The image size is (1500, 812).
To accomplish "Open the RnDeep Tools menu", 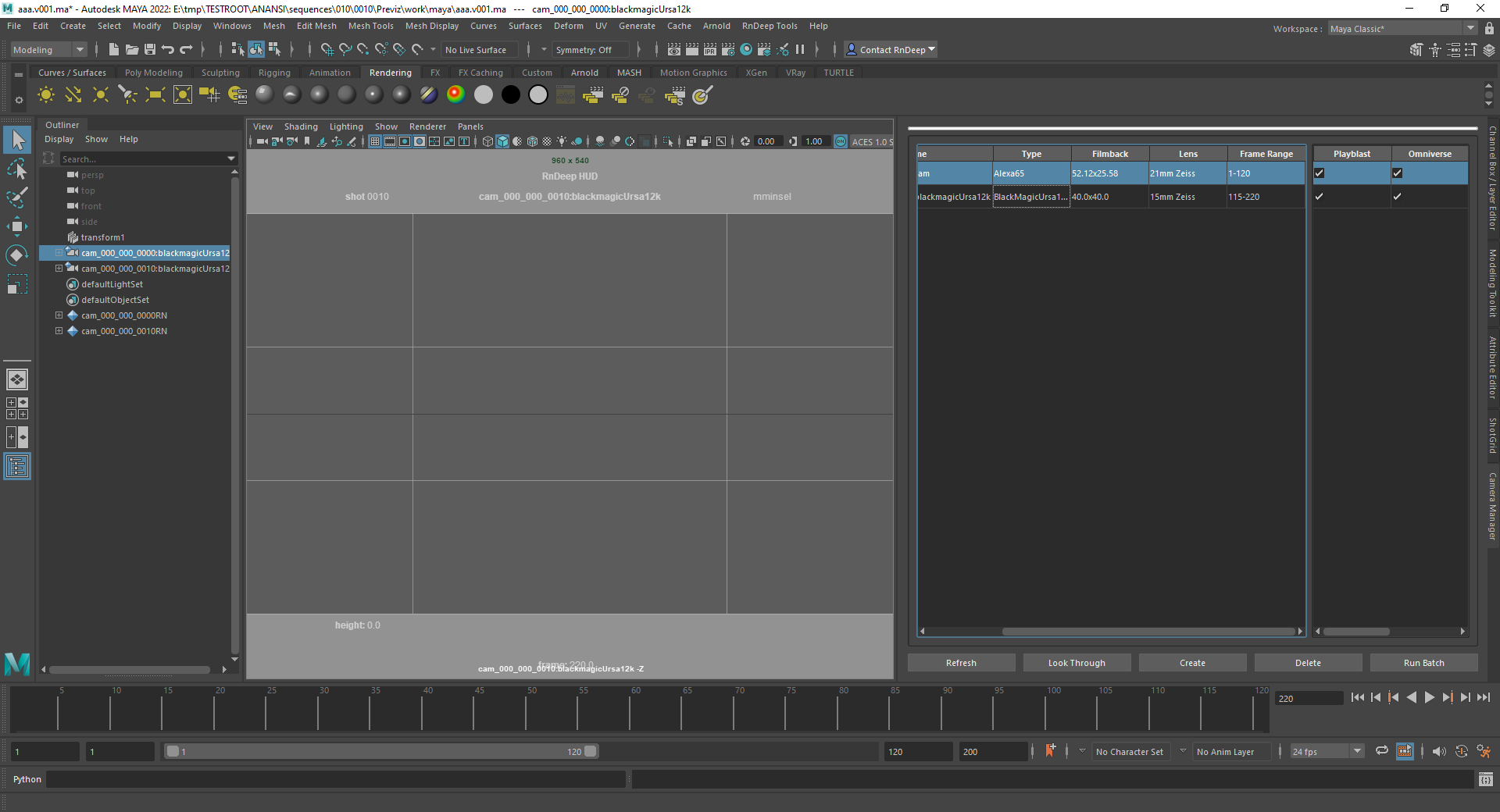I will click(769, 26).
